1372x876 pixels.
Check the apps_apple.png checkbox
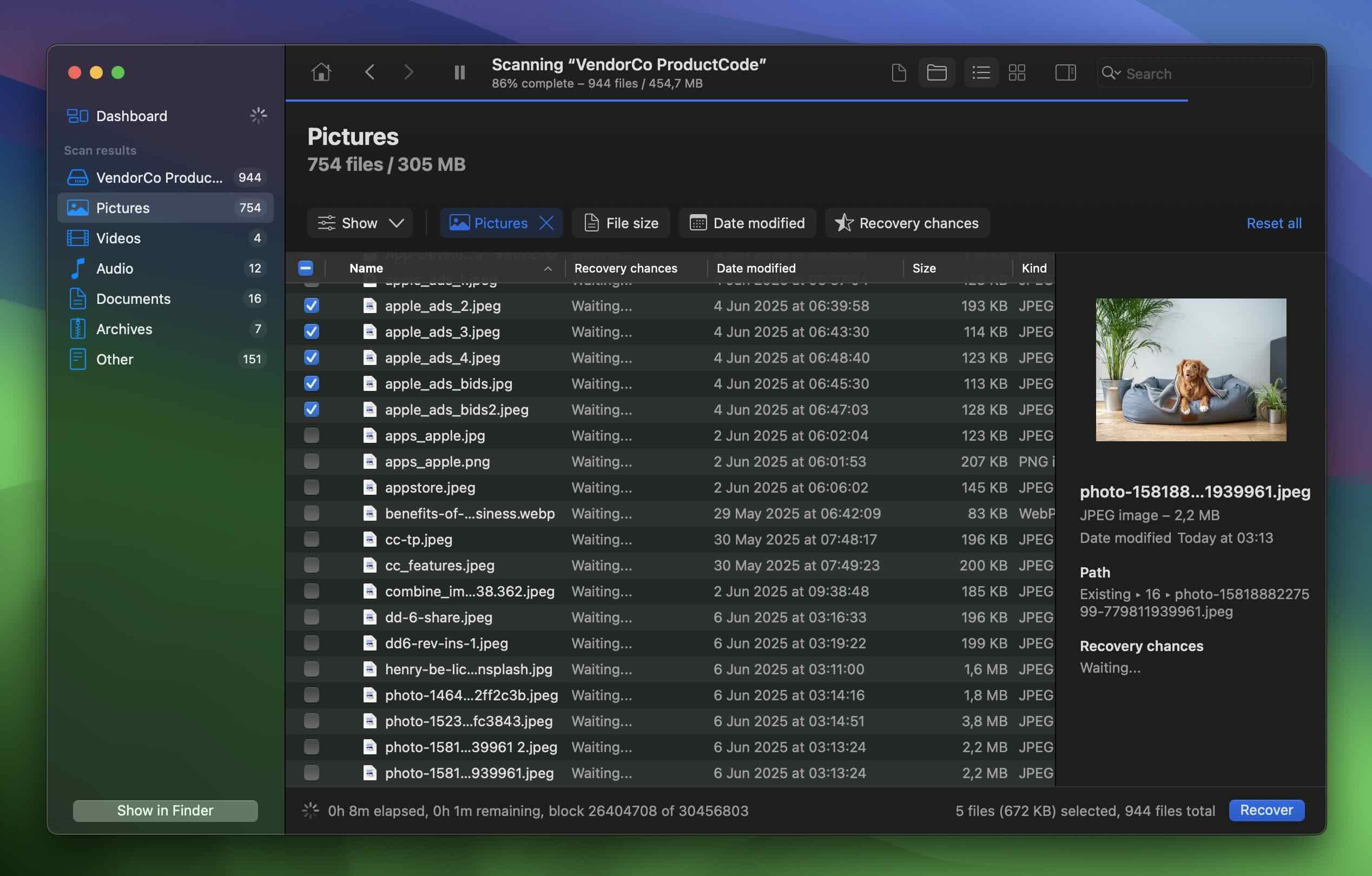(312, 461)
